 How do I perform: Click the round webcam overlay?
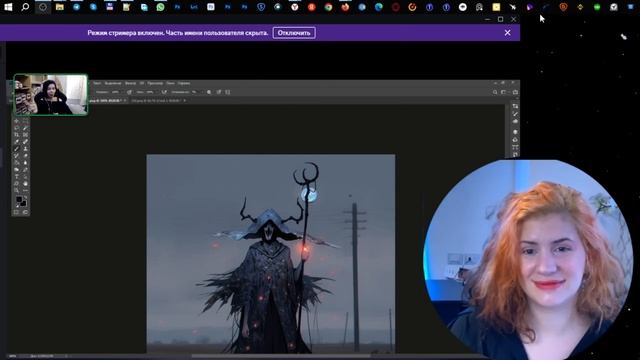pos(527,260)
